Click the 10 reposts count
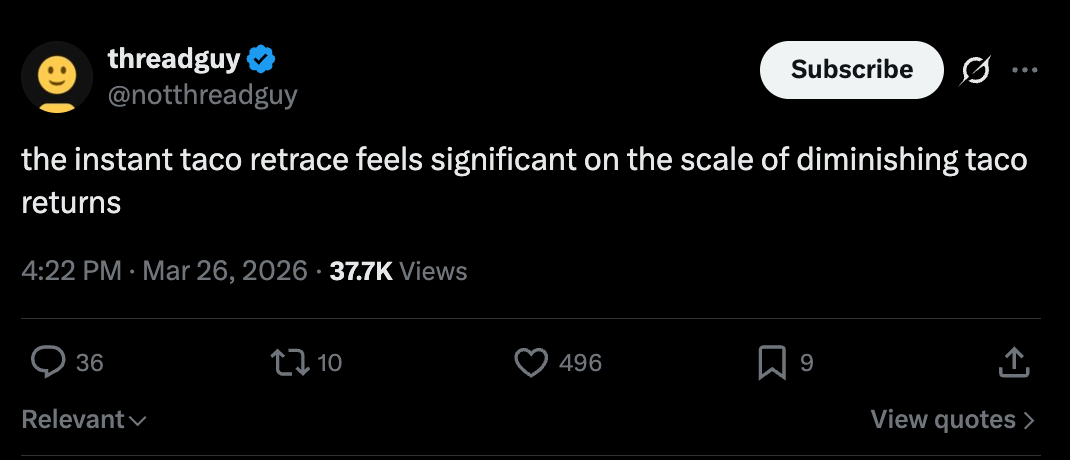1070x460 pixels. point(330,363)
